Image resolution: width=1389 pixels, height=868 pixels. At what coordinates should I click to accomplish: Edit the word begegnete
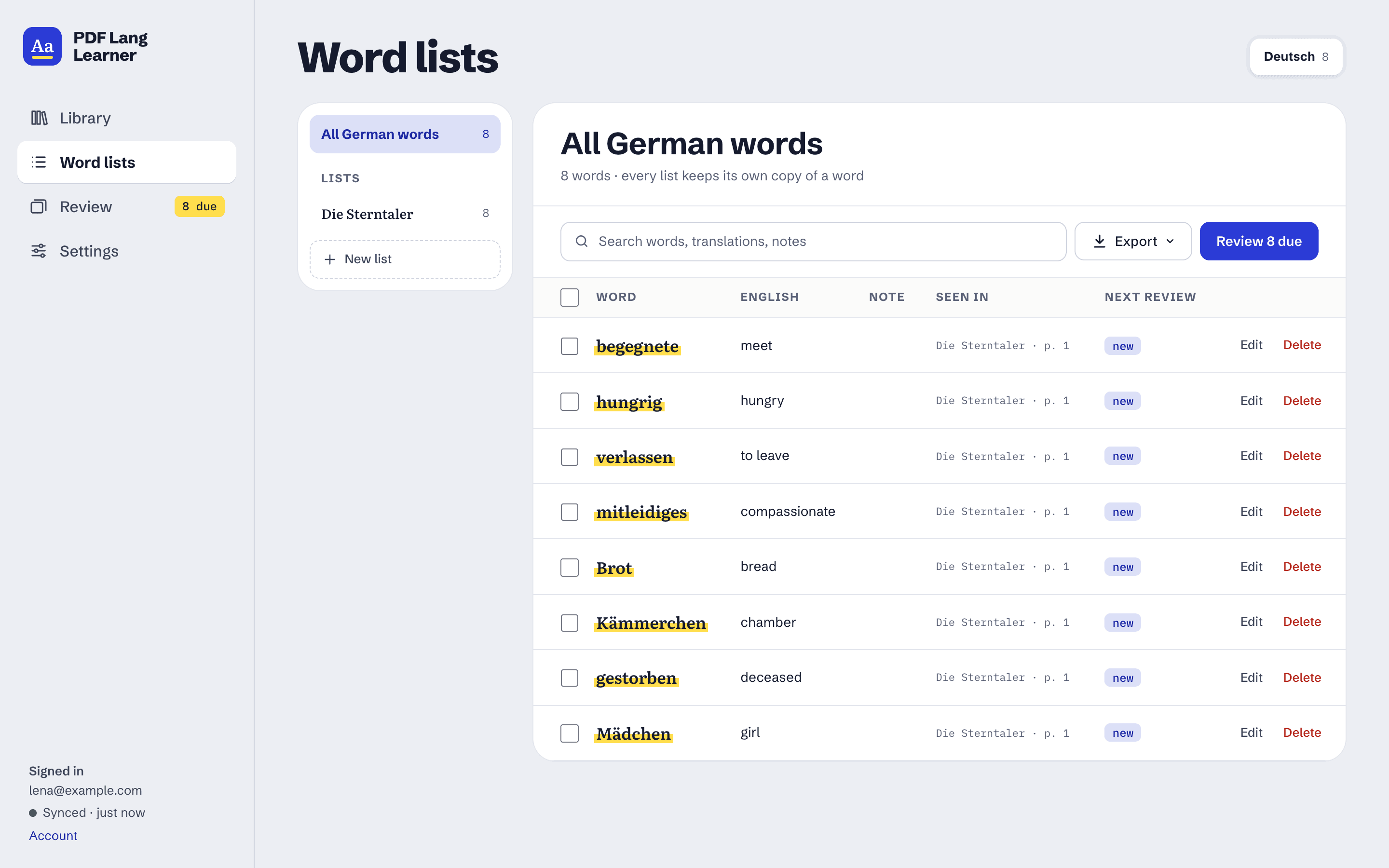[1251, 345]
